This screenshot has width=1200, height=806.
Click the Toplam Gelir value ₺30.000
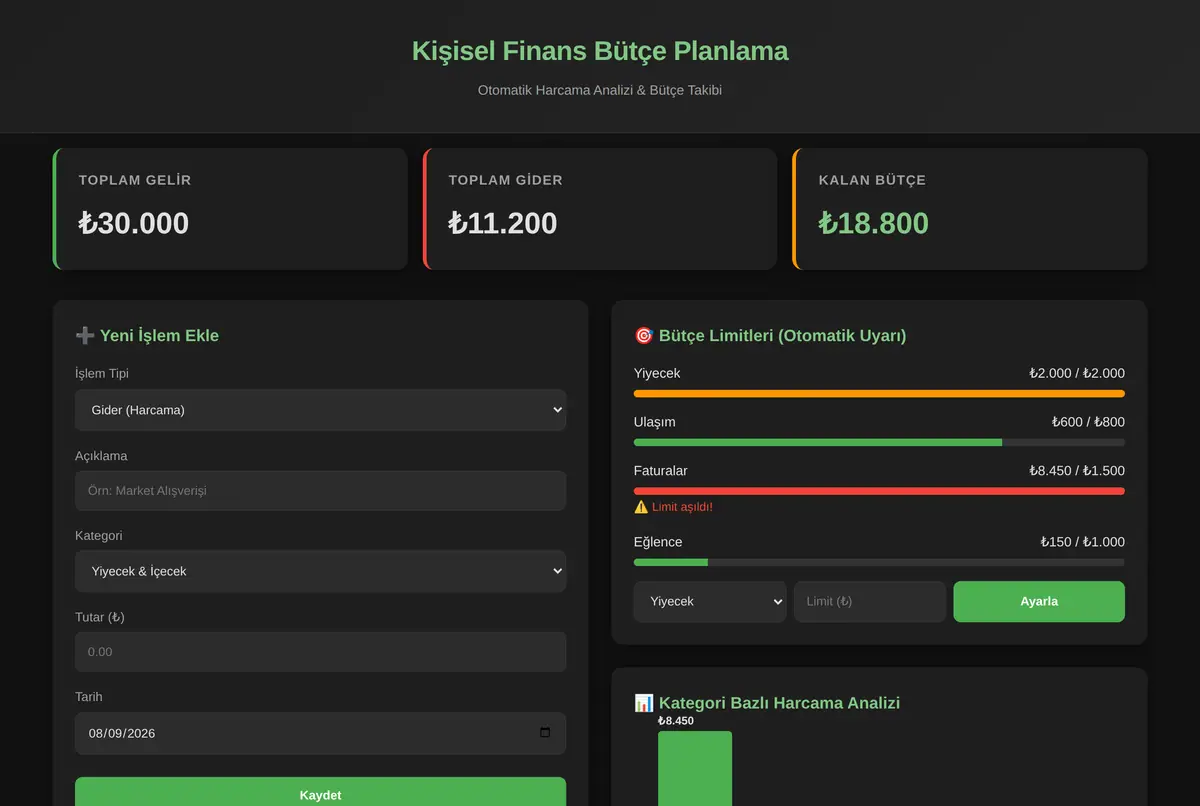[x=134, y=223]
